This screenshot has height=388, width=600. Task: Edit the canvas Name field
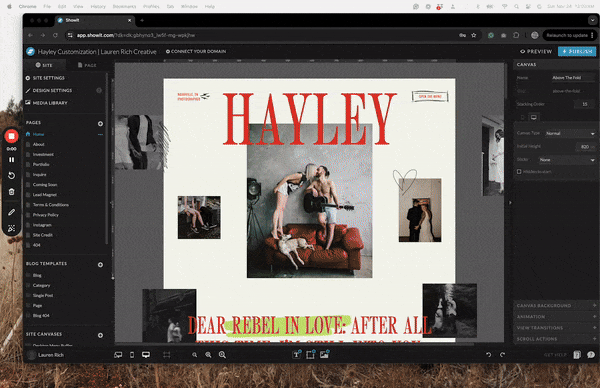(x=573, y=78)
